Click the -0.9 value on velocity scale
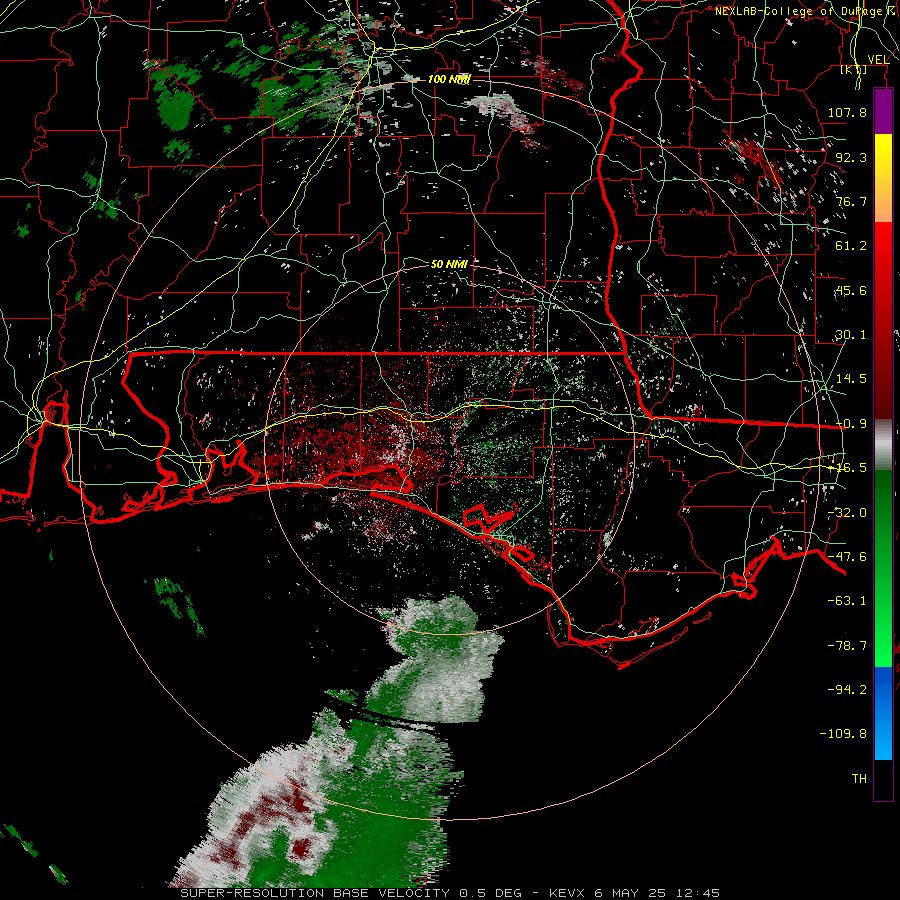 [x=851, y=424]
